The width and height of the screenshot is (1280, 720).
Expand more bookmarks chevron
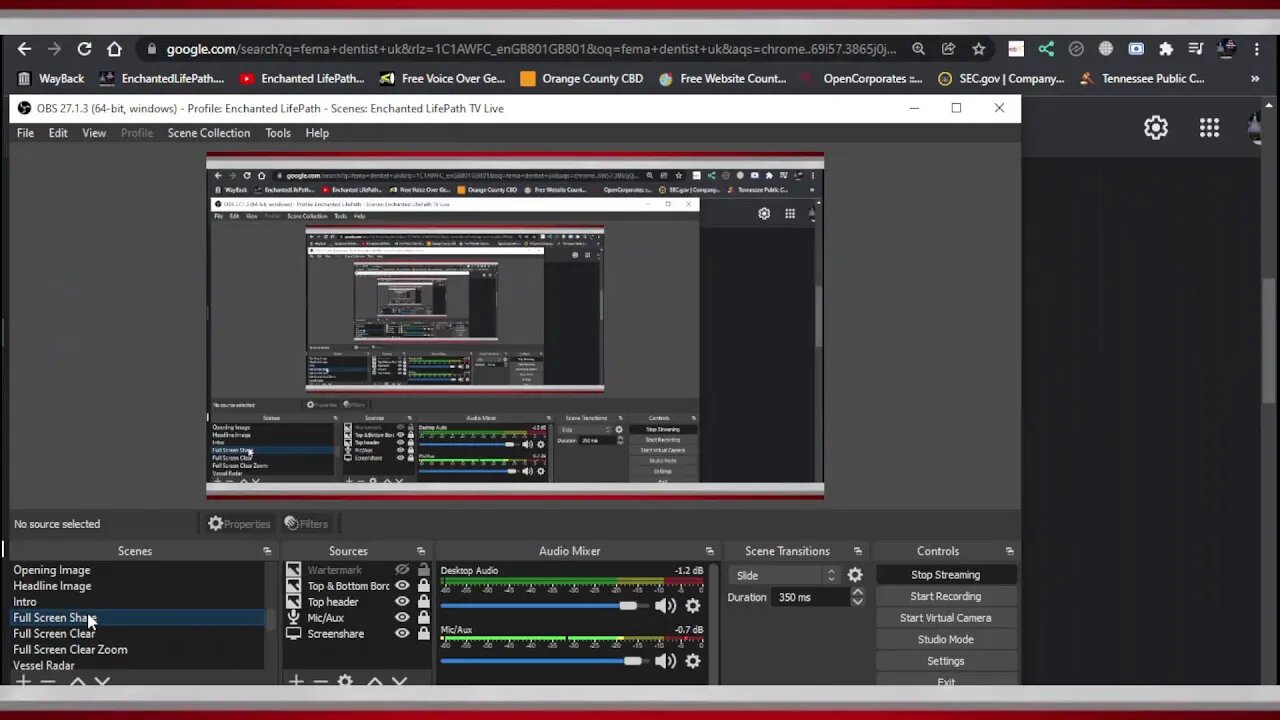click(x=1255, y=78)
